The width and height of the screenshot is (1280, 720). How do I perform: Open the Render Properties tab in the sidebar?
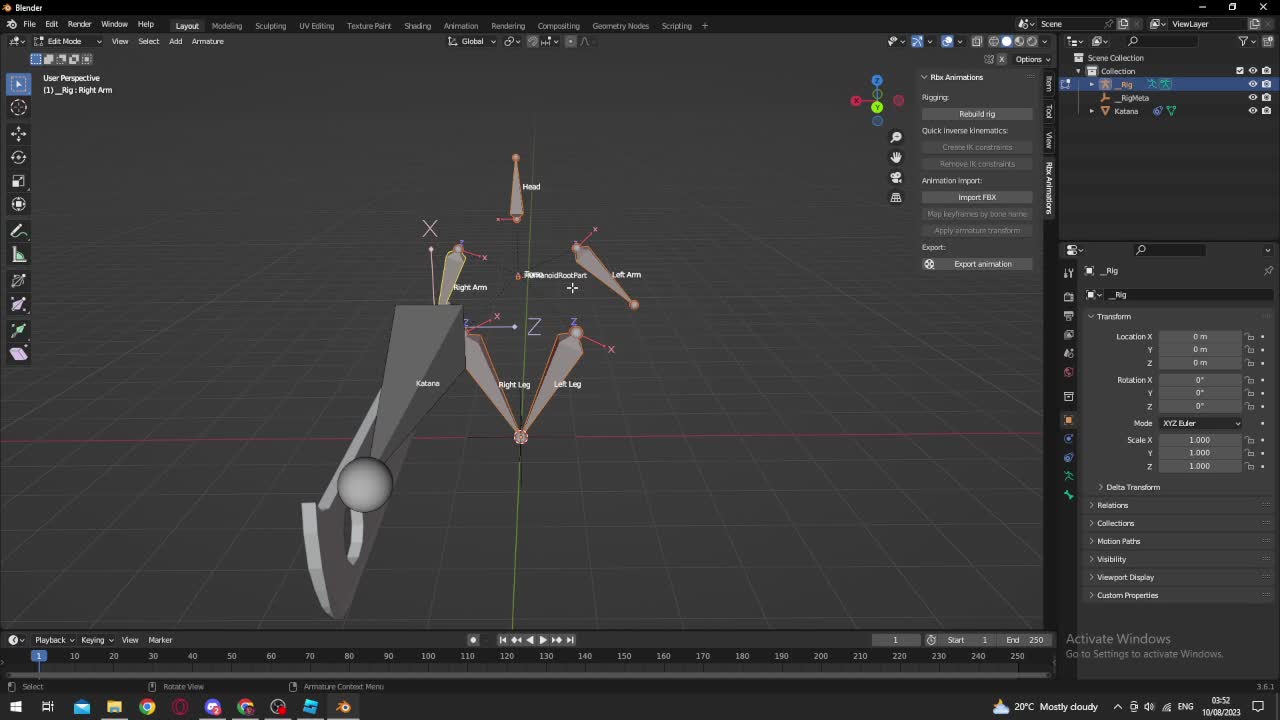1068,295
